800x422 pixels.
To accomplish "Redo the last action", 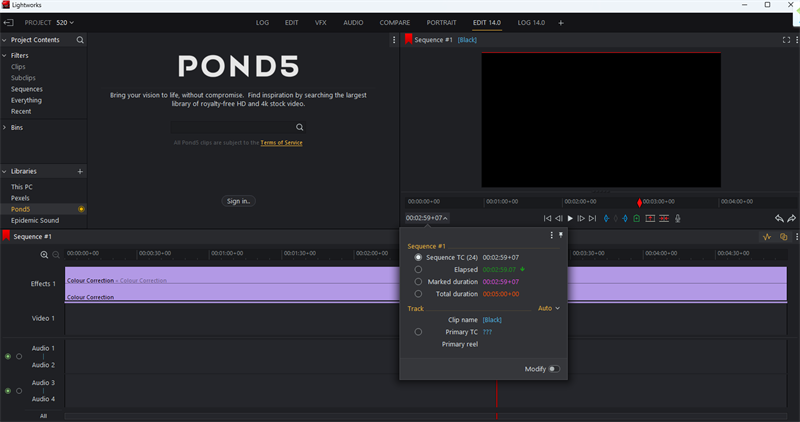I will (791, 218).
